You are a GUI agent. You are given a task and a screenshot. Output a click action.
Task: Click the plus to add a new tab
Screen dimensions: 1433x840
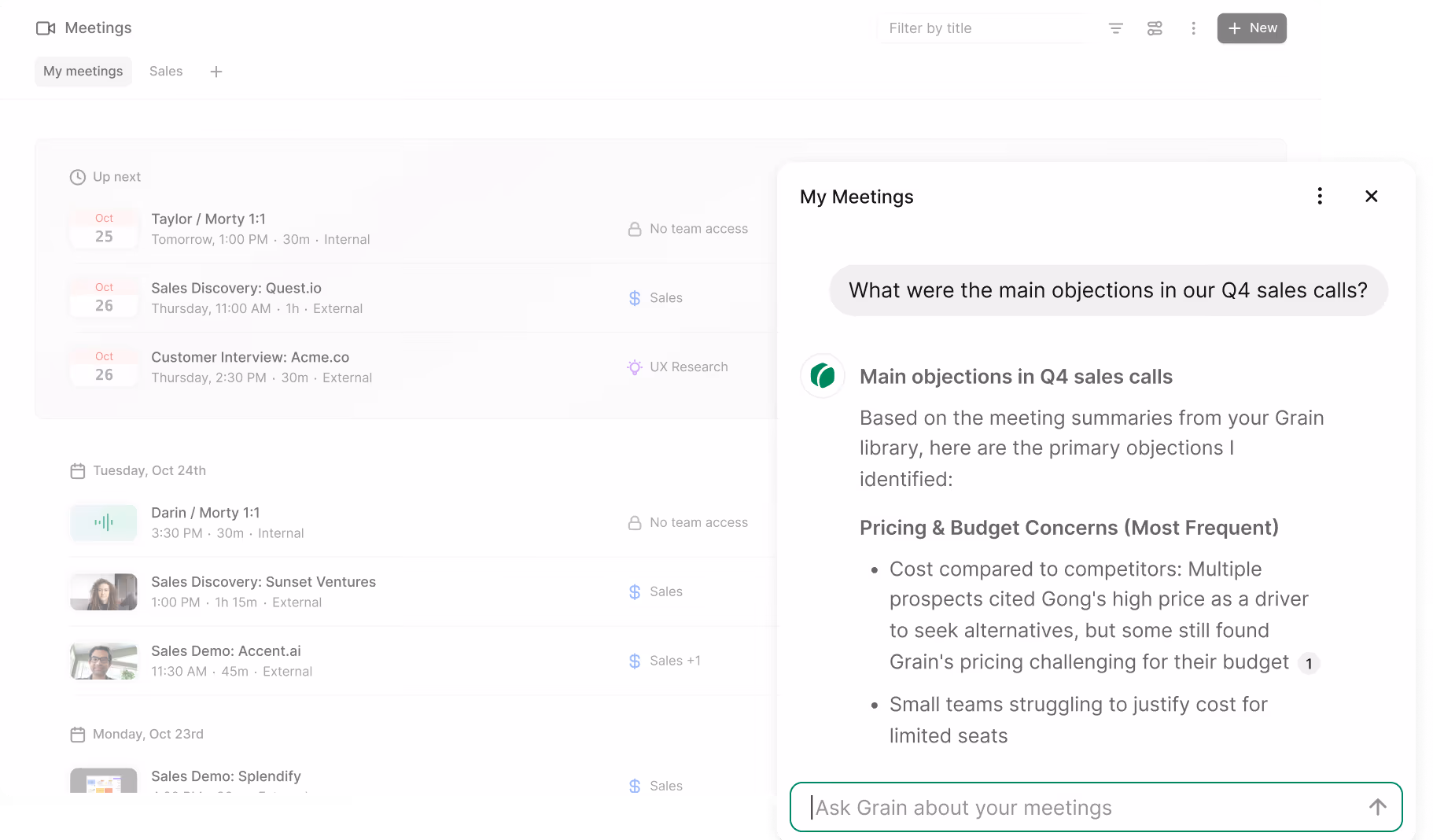(216, 71)
